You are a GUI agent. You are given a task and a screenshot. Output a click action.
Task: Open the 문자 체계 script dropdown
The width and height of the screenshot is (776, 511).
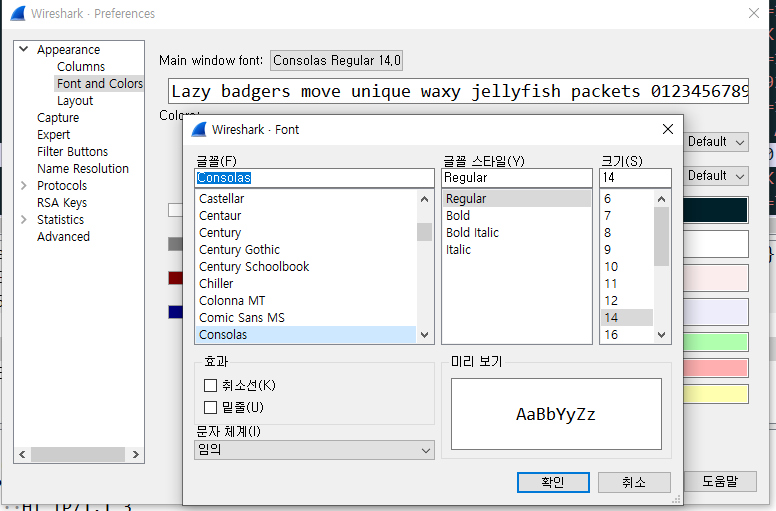click(314, 450)
